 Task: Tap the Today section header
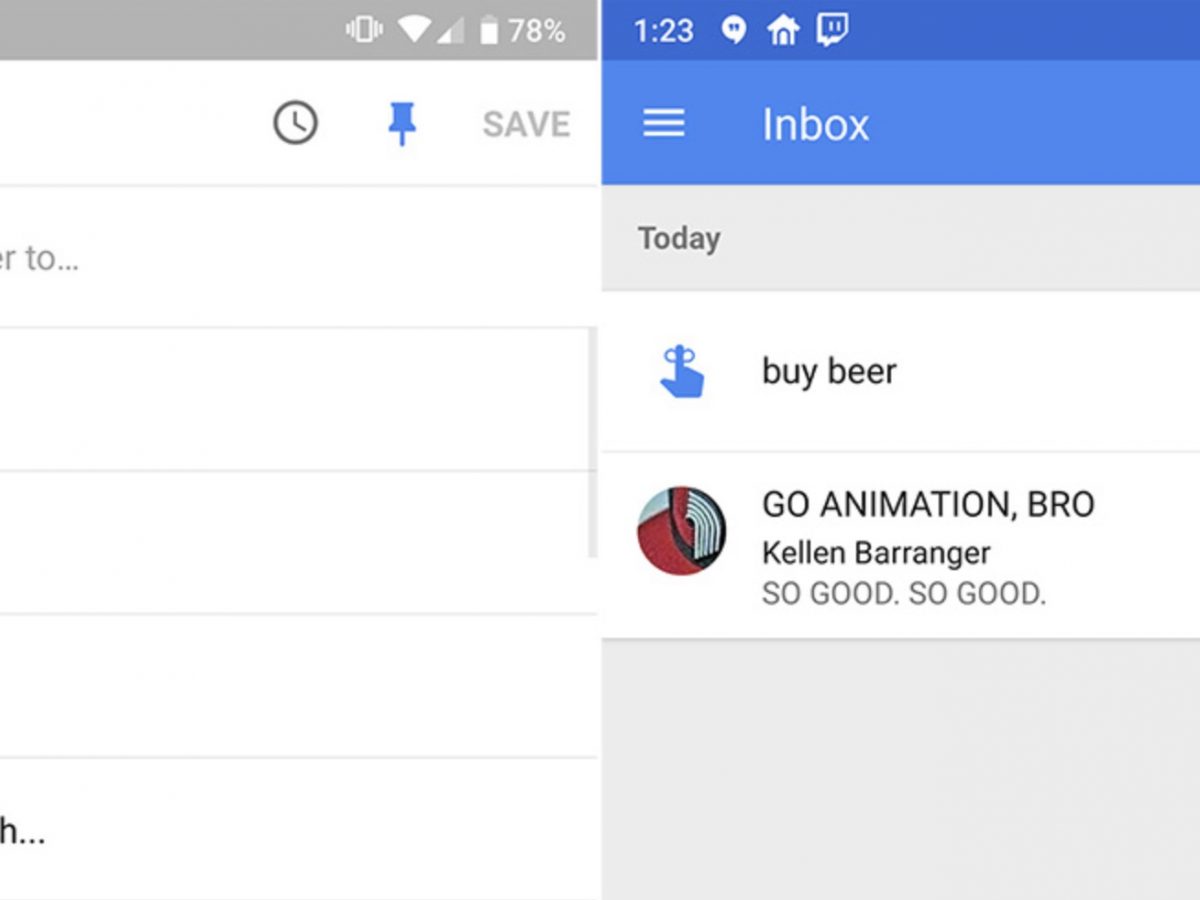point(679,239)
